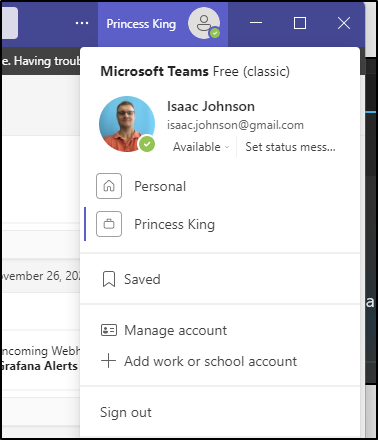Open the Available status dropdown

(x=201, y=147)
